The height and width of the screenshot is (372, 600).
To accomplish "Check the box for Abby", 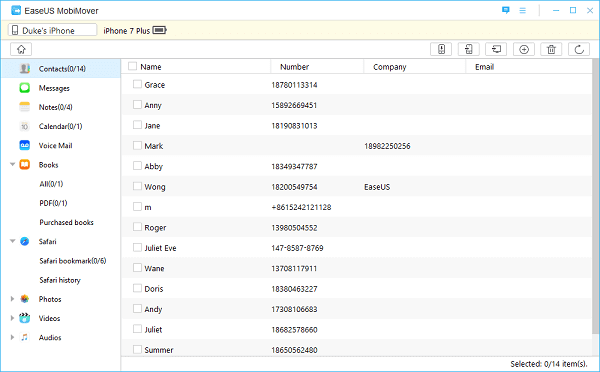I will 137,165.
